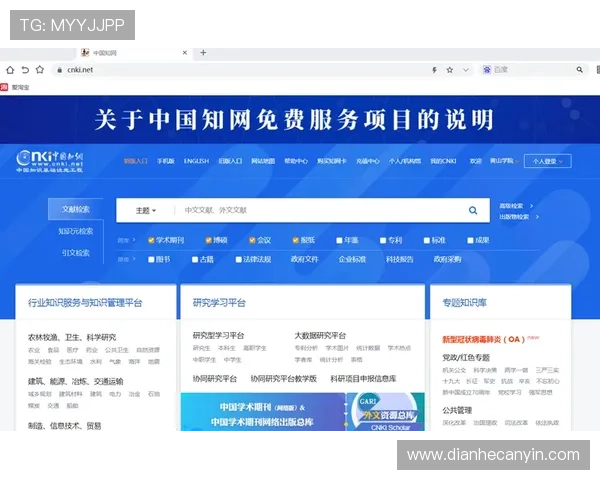This screenshot has height=480, width=600.
Task: Click the 企业标准 database link
Action: [352, 260]
